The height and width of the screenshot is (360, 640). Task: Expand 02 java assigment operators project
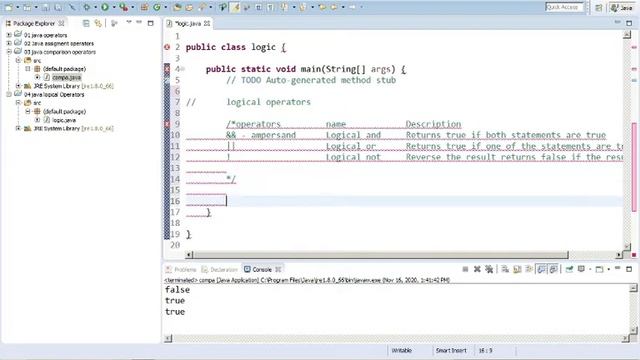(x=9, y=43)
